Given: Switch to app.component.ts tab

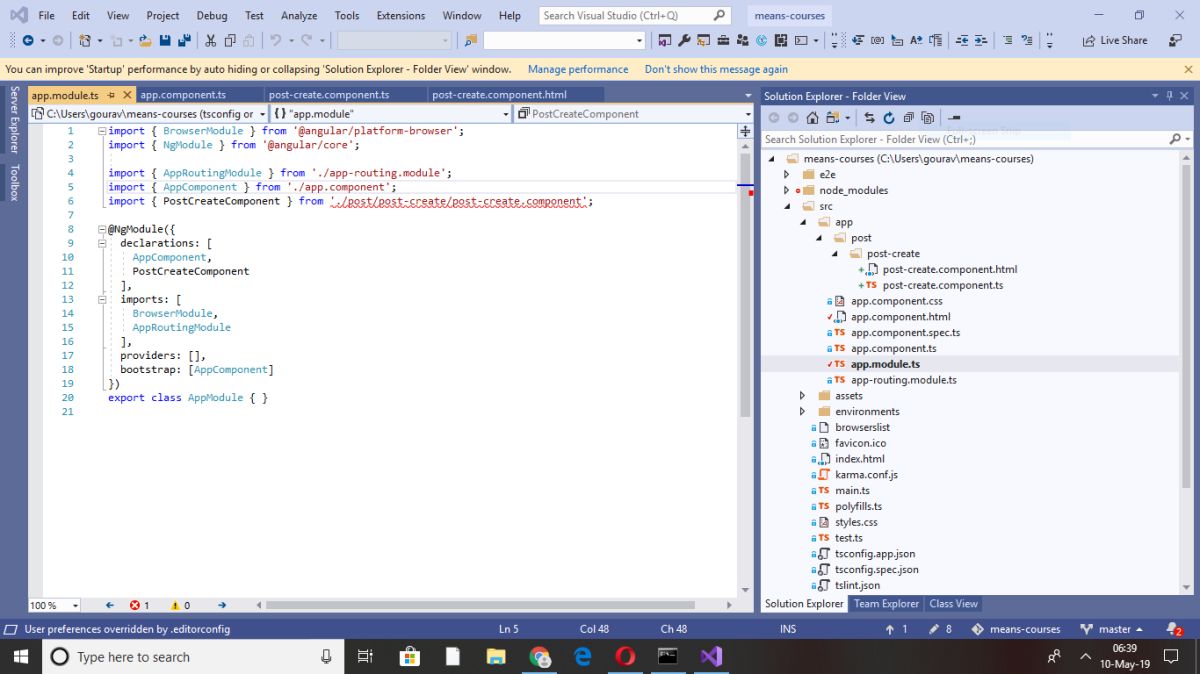Looking at the screenshot, I should 183,95.
